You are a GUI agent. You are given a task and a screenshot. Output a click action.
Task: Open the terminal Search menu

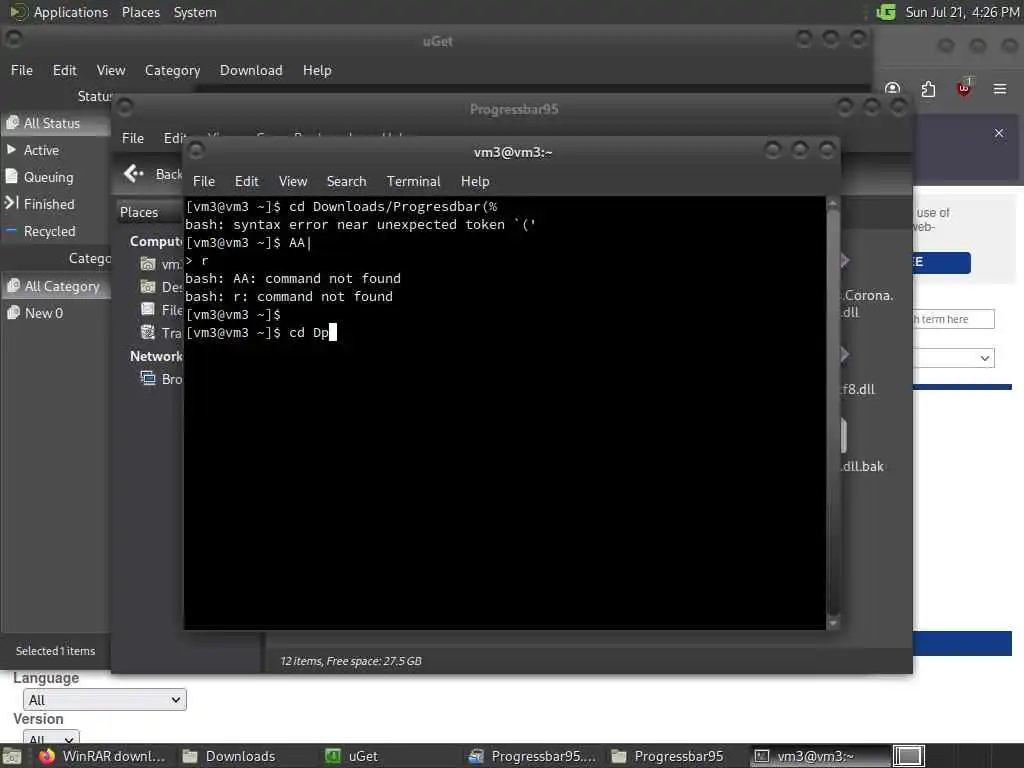pyautogui.click(x=346, y=182)
